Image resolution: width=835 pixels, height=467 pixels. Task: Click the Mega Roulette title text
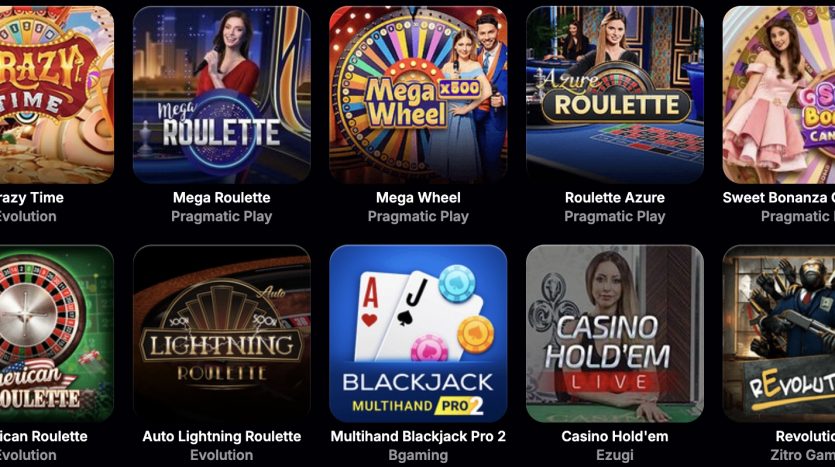pyautogui.click(x=222, y=198)
